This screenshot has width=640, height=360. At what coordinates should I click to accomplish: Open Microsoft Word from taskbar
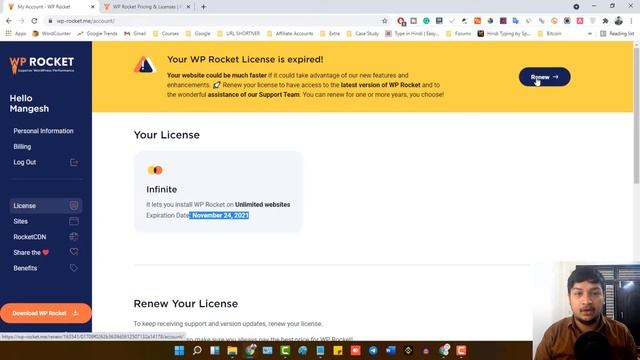[x=391, y=351]
